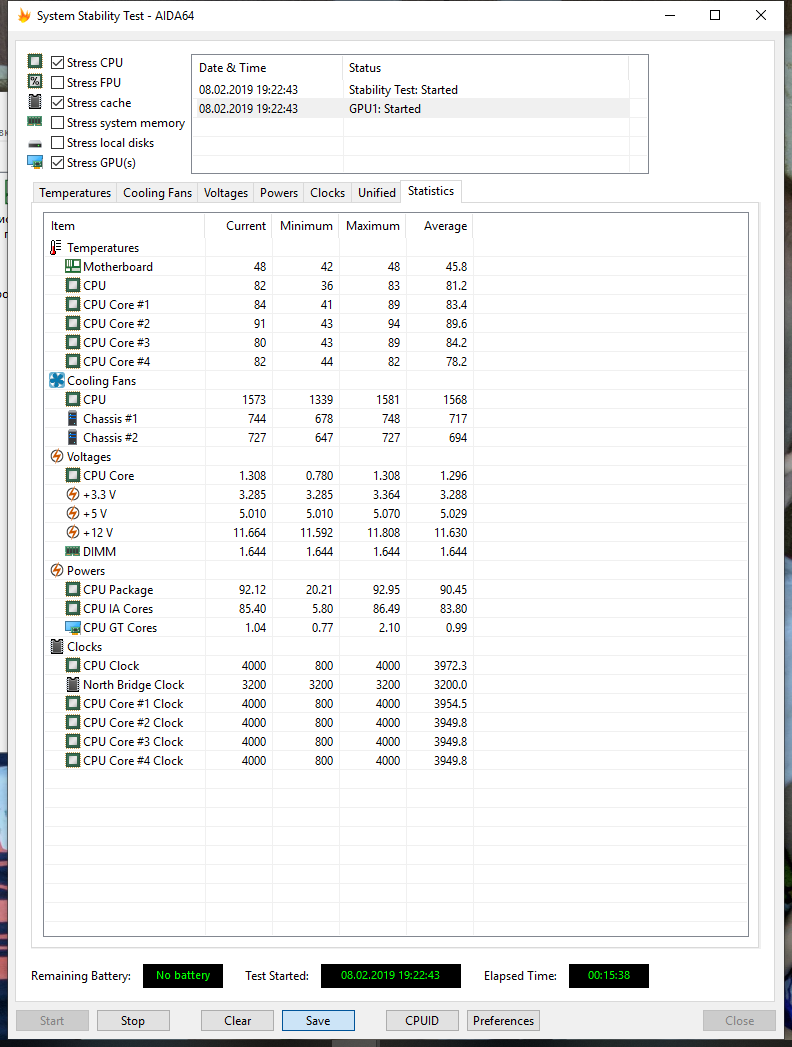This screenshot has height=1047, width=792.
Task: Click the 'No battery' indicator
Action: (x=183, y=975)
